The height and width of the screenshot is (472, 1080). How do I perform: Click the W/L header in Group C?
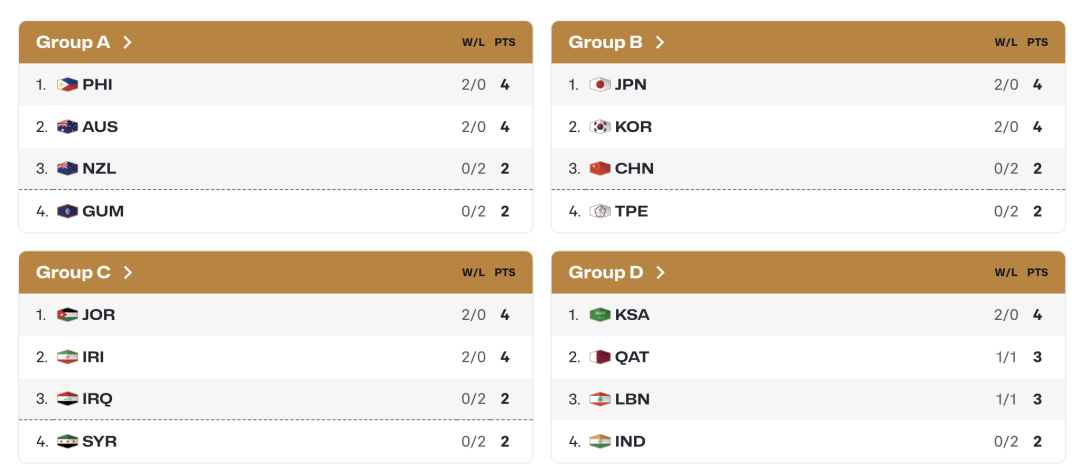pyautogui.click(x=473, y=272)
